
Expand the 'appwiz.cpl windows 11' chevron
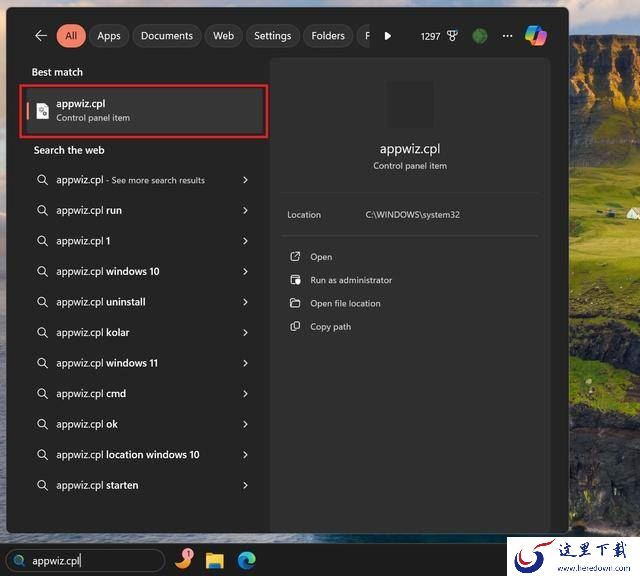pos(245,363)
